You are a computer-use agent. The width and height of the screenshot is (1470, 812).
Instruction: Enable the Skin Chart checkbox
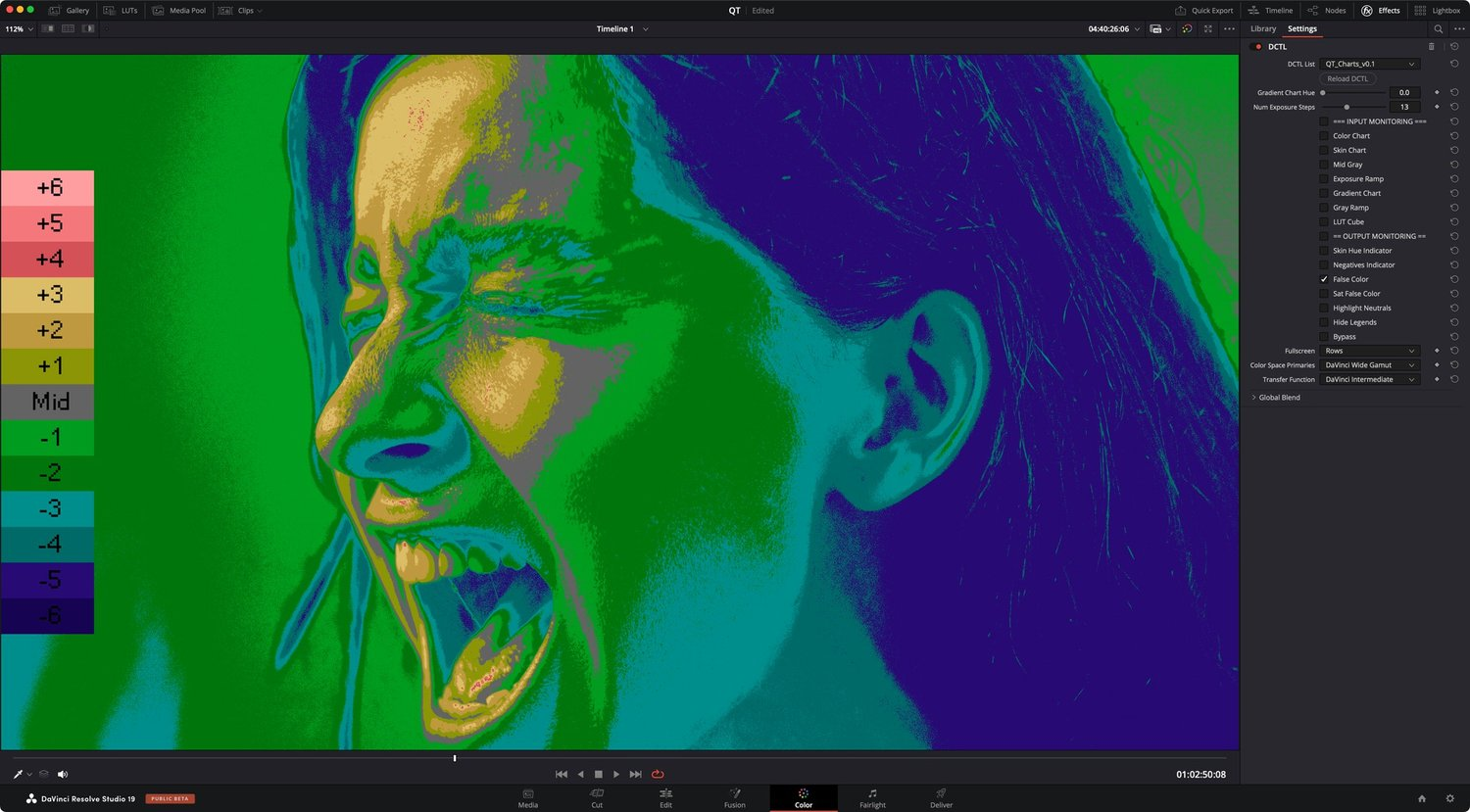1324,150
